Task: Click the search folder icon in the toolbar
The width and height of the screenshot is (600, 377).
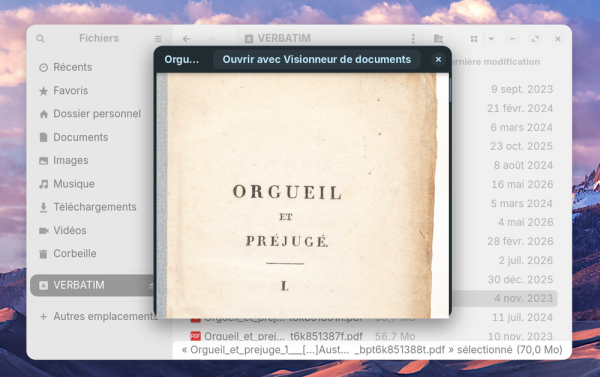Action: click(439, 39)
